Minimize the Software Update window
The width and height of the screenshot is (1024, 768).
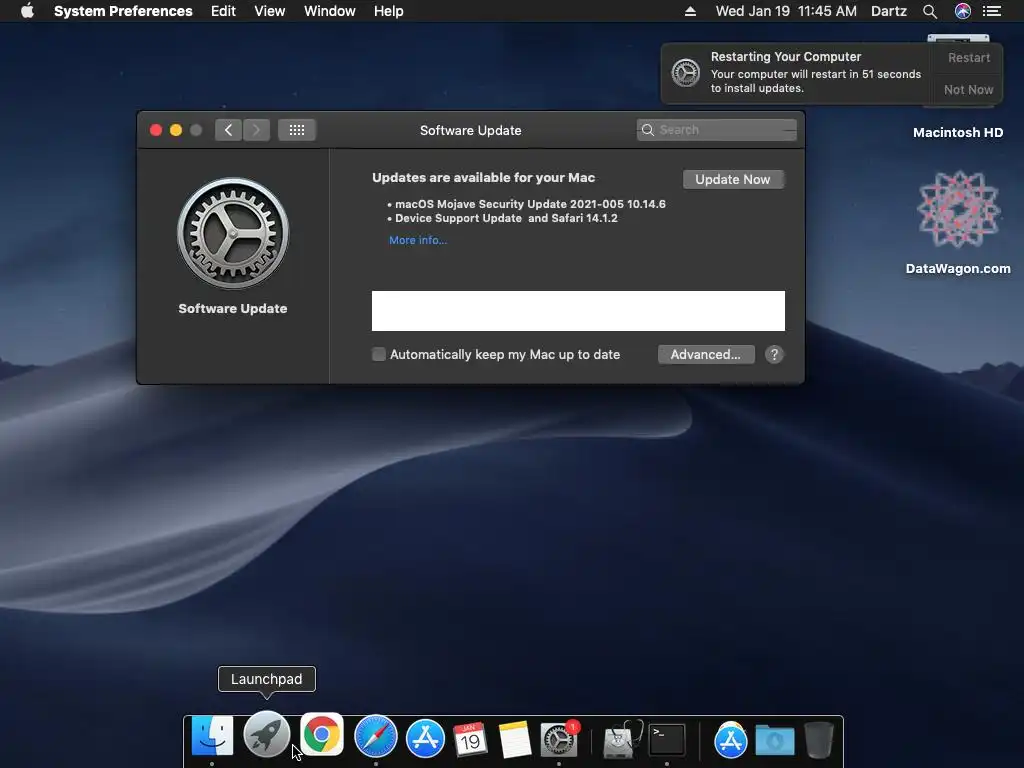[x=176, y=130]
